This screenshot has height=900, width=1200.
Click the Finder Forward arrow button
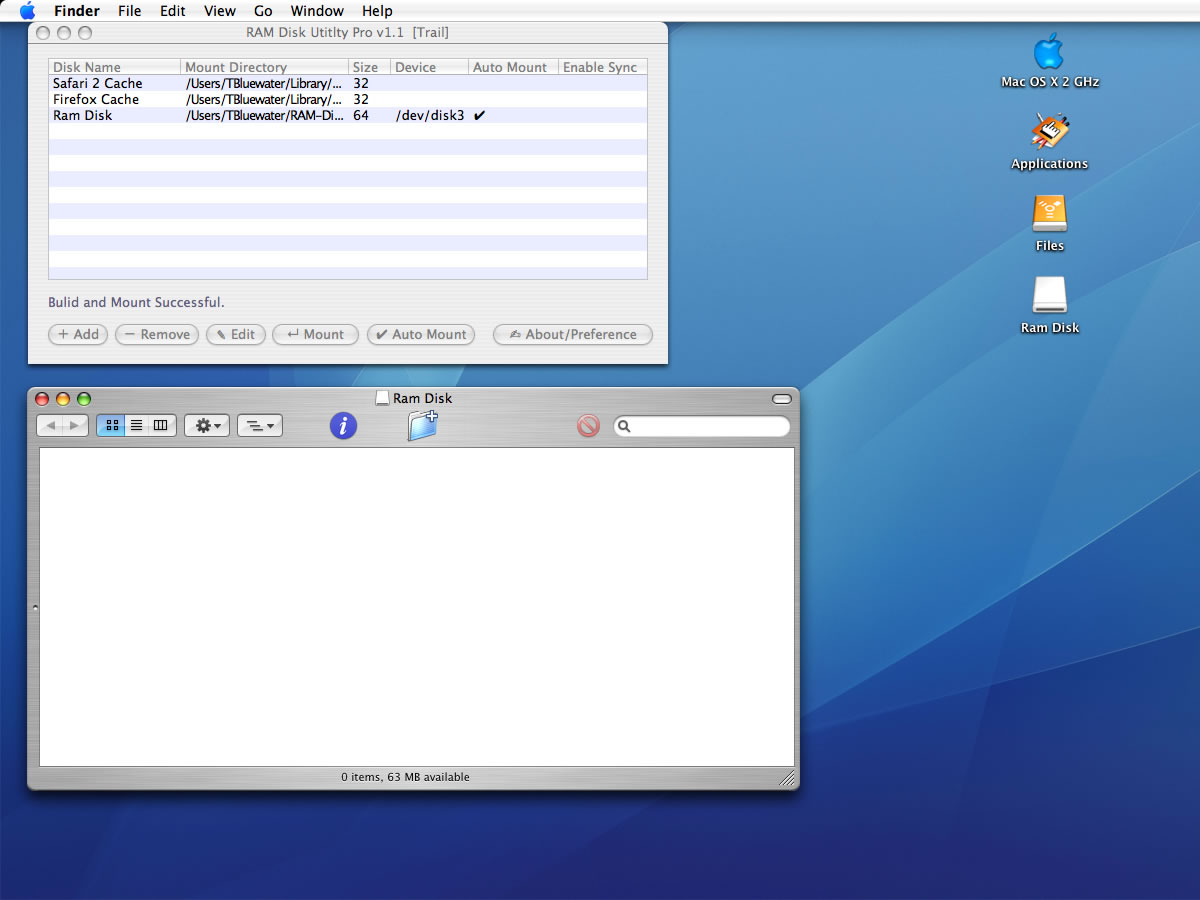click(x=75, y=426)
